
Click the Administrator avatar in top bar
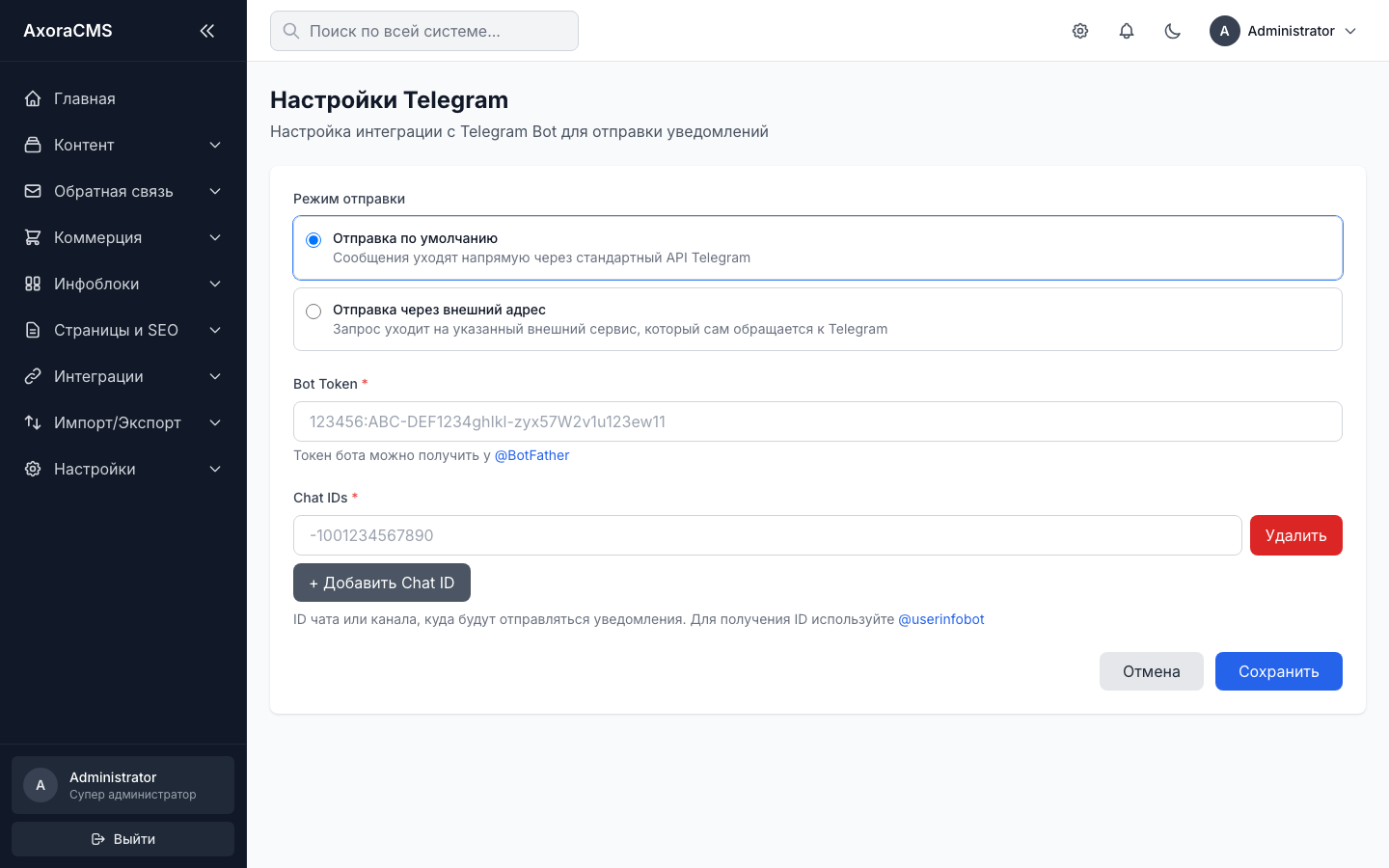pos(1225,31)
